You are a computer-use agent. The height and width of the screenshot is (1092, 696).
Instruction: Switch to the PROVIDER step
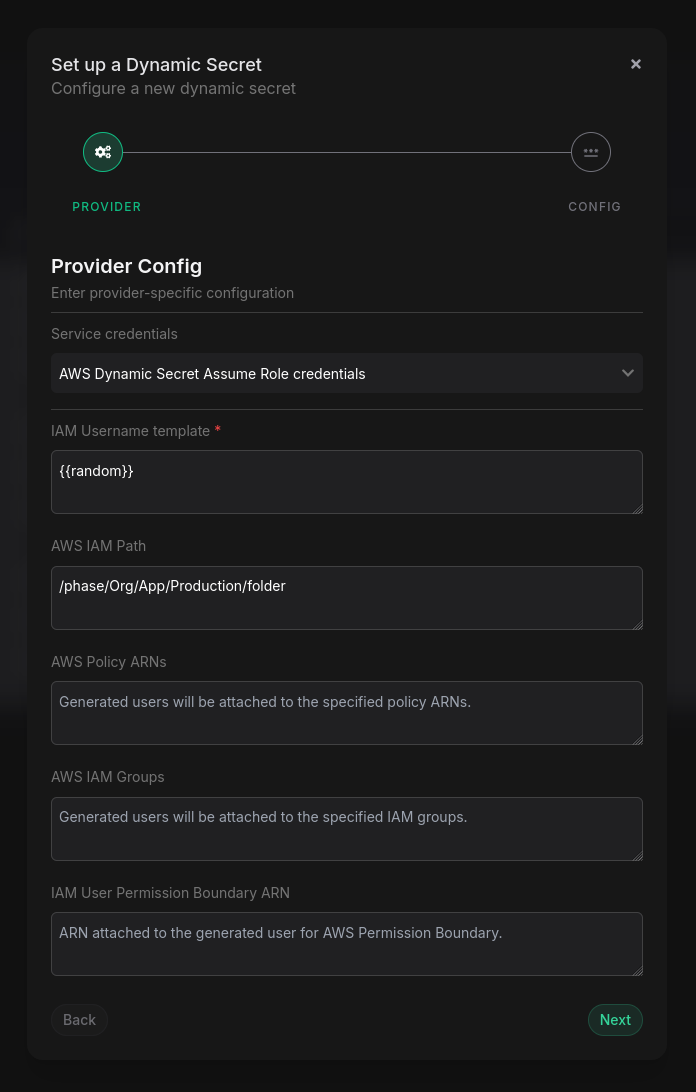(106, 206)
